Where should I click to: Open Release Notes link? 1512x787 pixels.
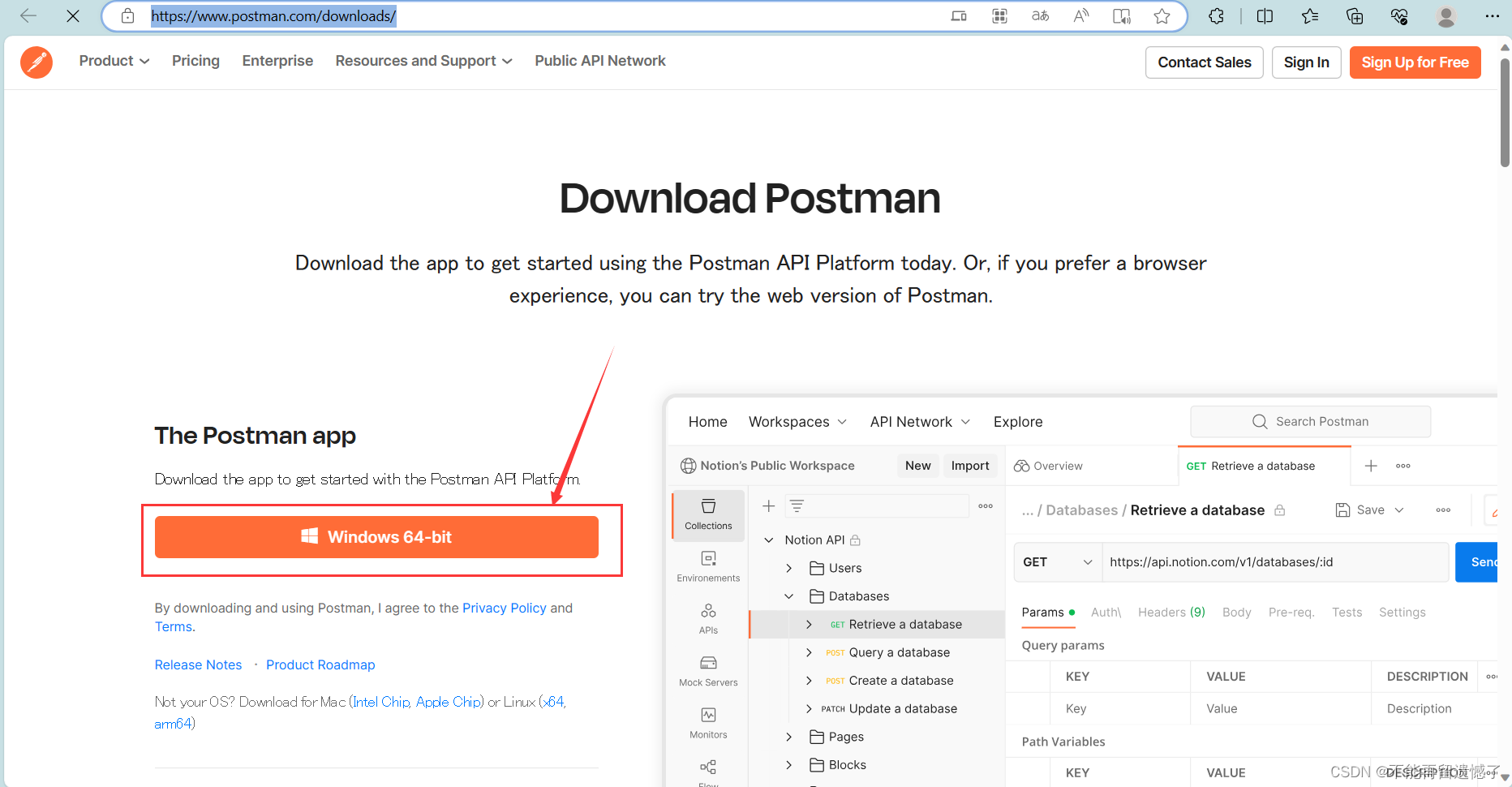[x=198, y=664]
